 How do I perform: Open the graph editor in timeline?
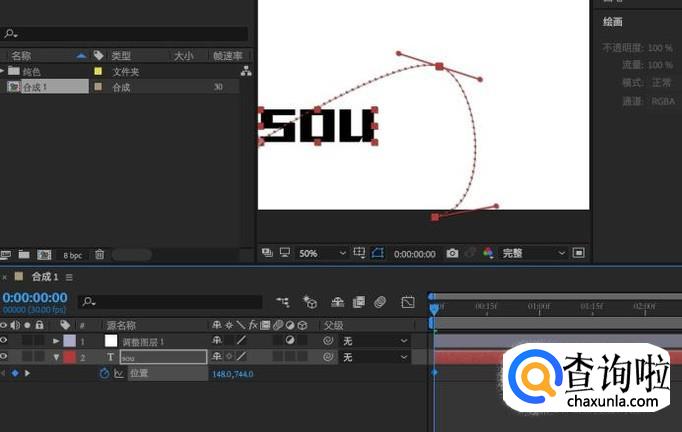coord(408,302)
